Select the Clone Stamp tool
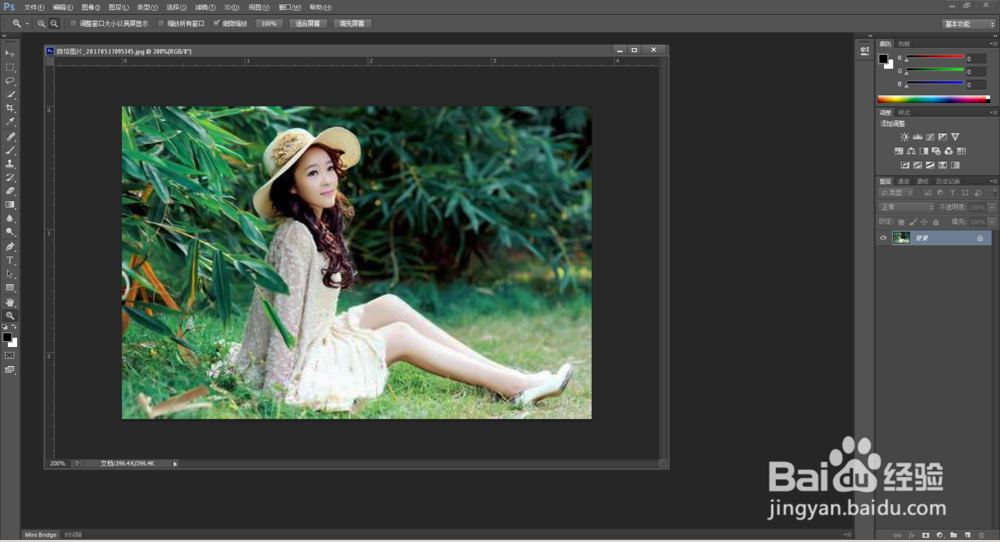 (10, 164)
